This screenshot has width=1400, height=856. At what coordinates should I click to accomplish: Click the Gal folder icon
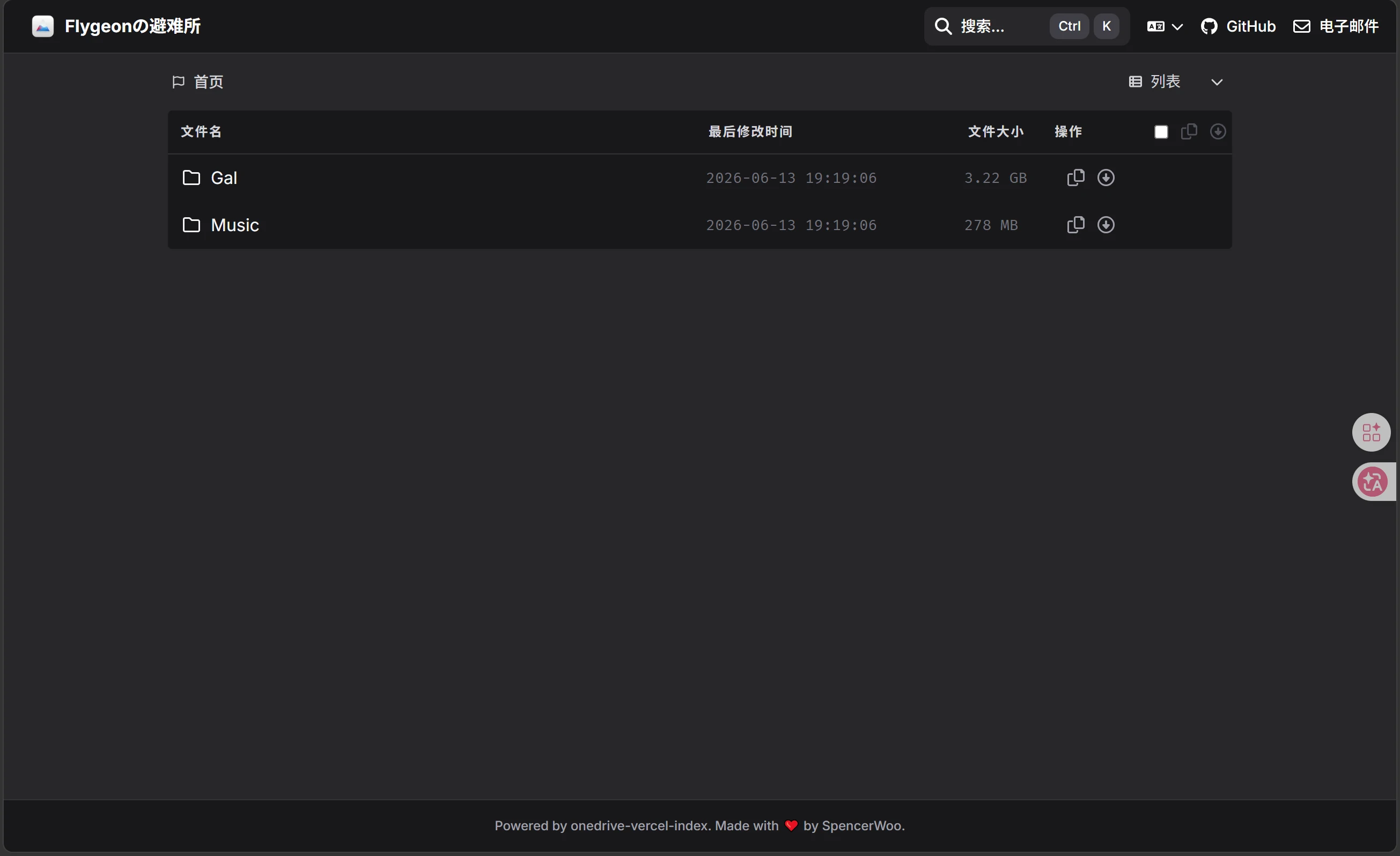point(191,178)
